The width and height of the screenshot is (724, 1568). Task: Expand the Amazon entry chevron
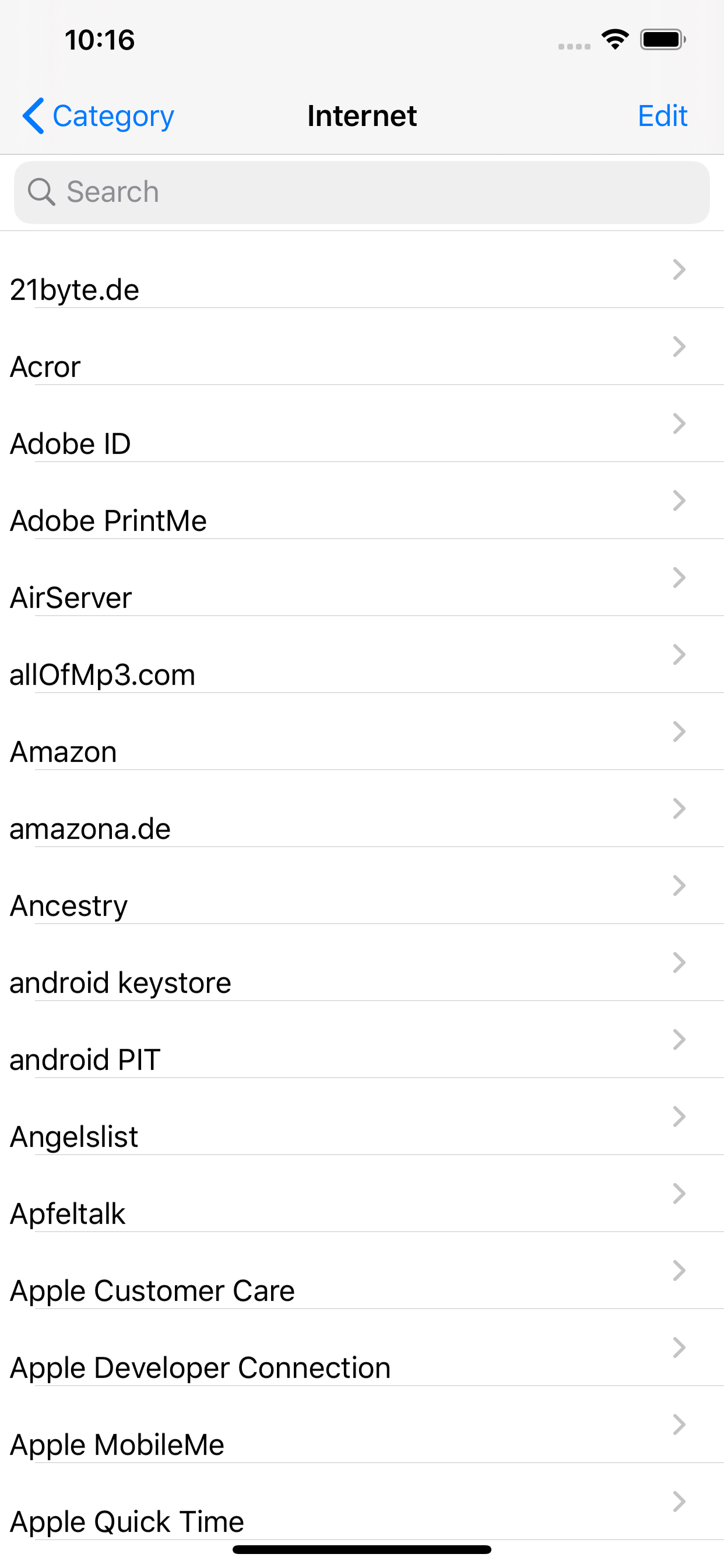pyautogui.click(x=679, y=731)
